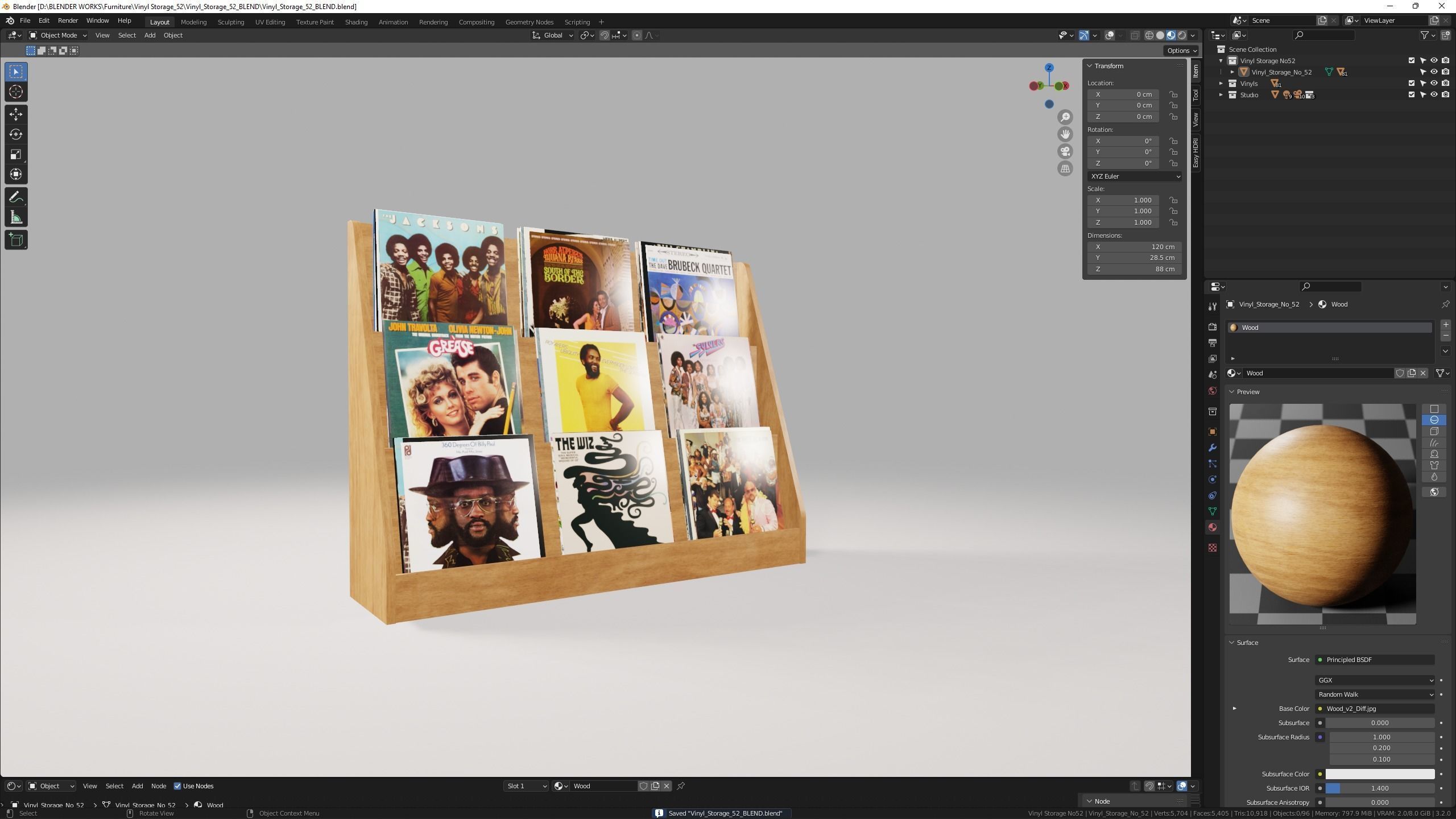The width and height of the screenshot is (1456, 819).
Task: Activate the Move tool
Action: point(16,114)
